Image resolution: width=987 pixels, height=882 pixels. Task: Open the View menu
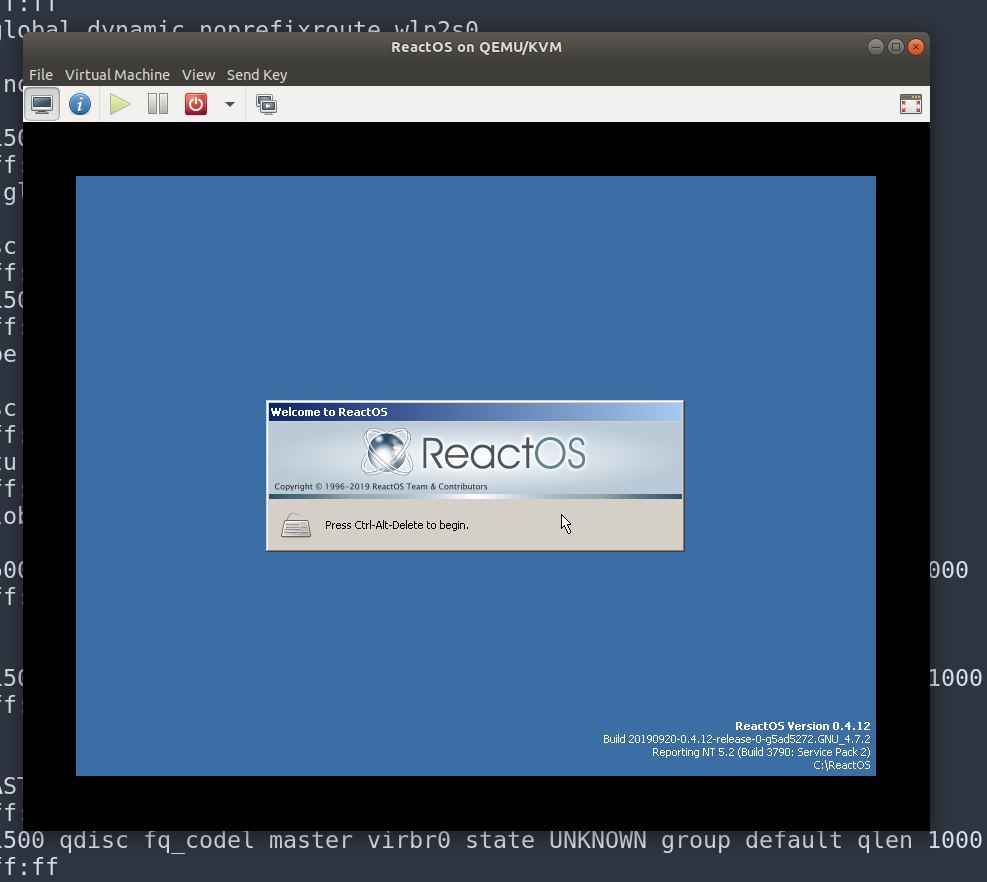pos(198,75)
